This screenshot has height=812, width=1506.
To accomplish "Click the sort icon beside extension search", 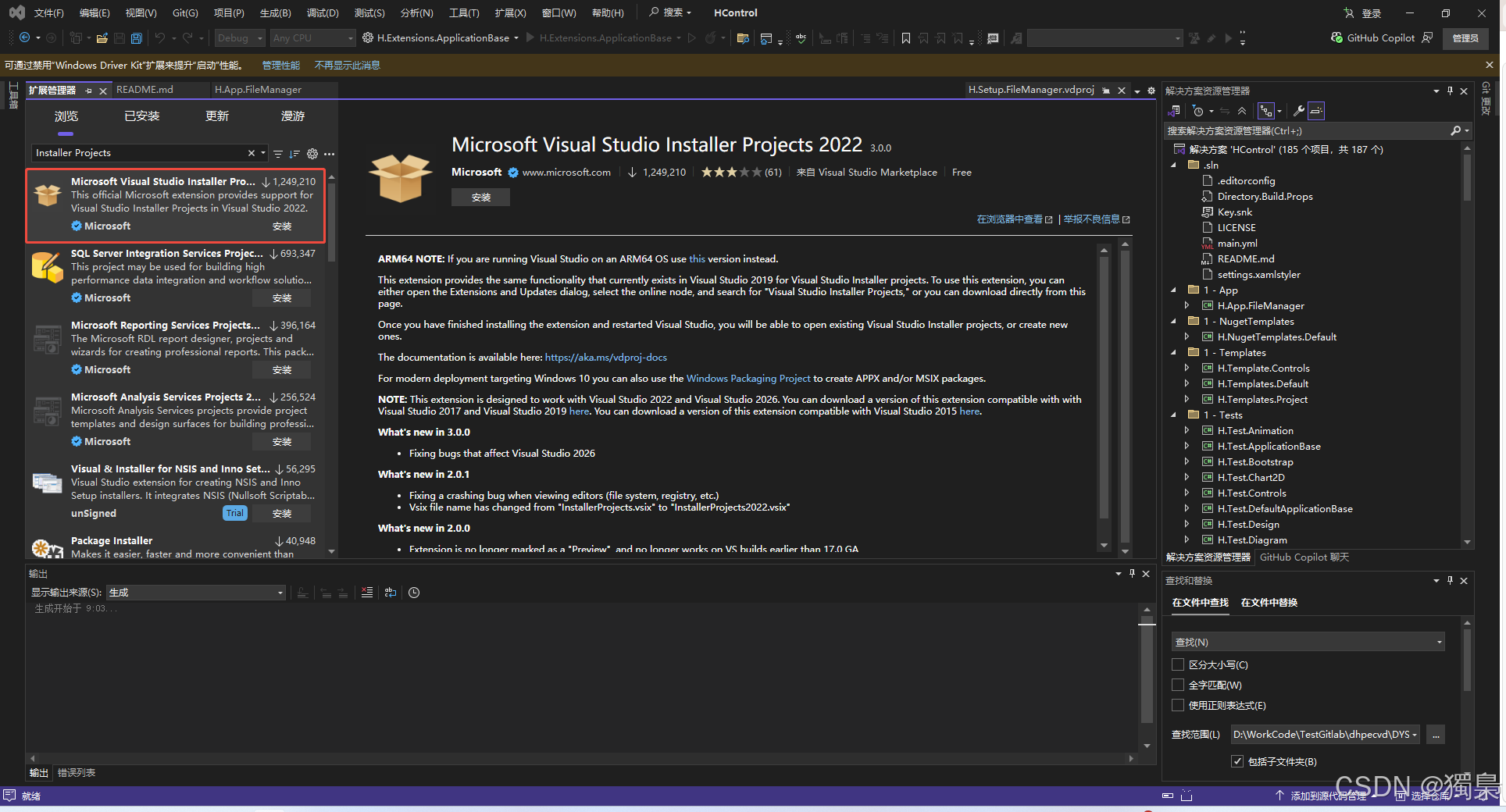I will click(x=294, y=153).
